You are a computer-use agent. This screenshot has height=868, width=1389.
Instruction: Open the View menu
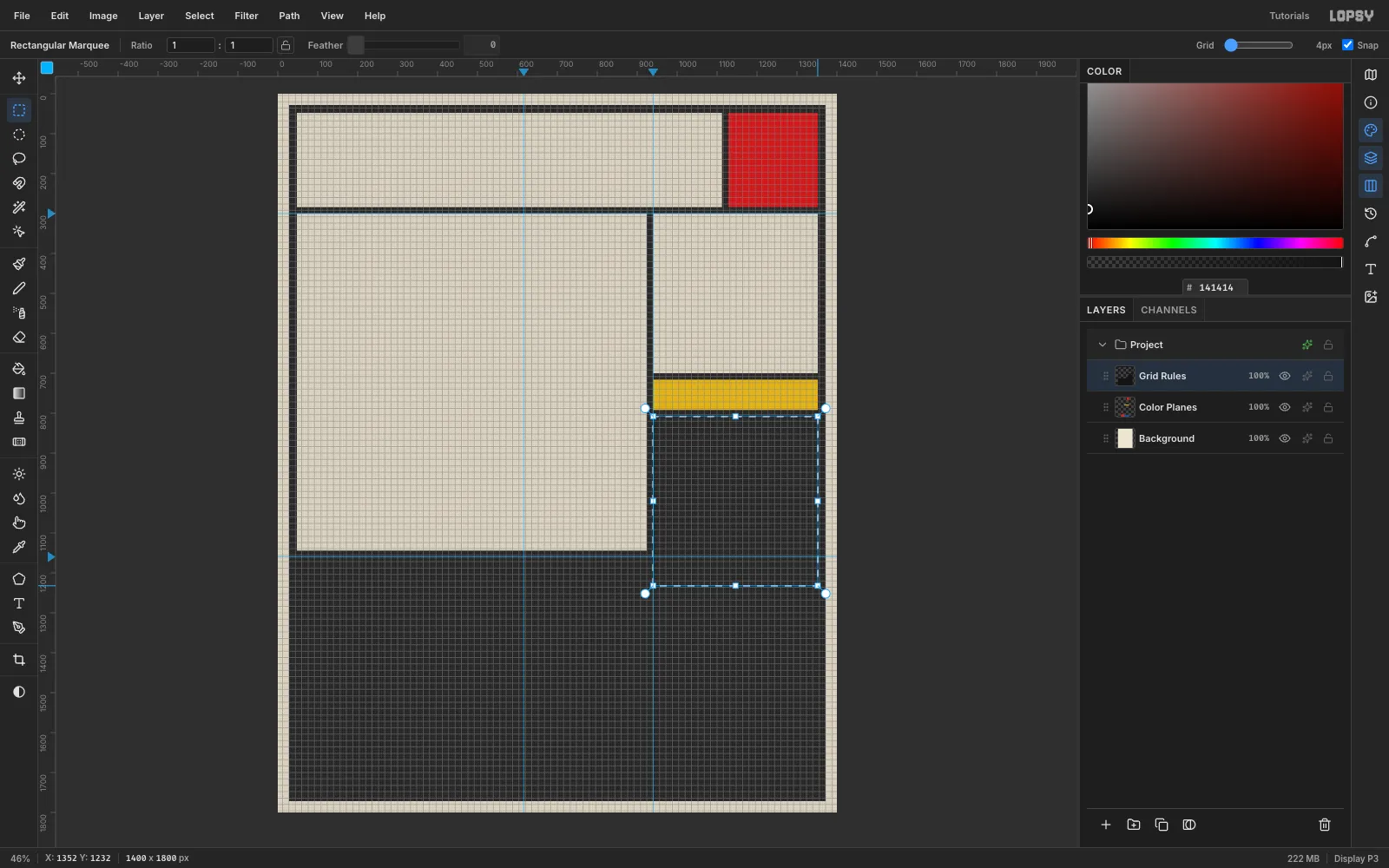click(x=332, y=16)
